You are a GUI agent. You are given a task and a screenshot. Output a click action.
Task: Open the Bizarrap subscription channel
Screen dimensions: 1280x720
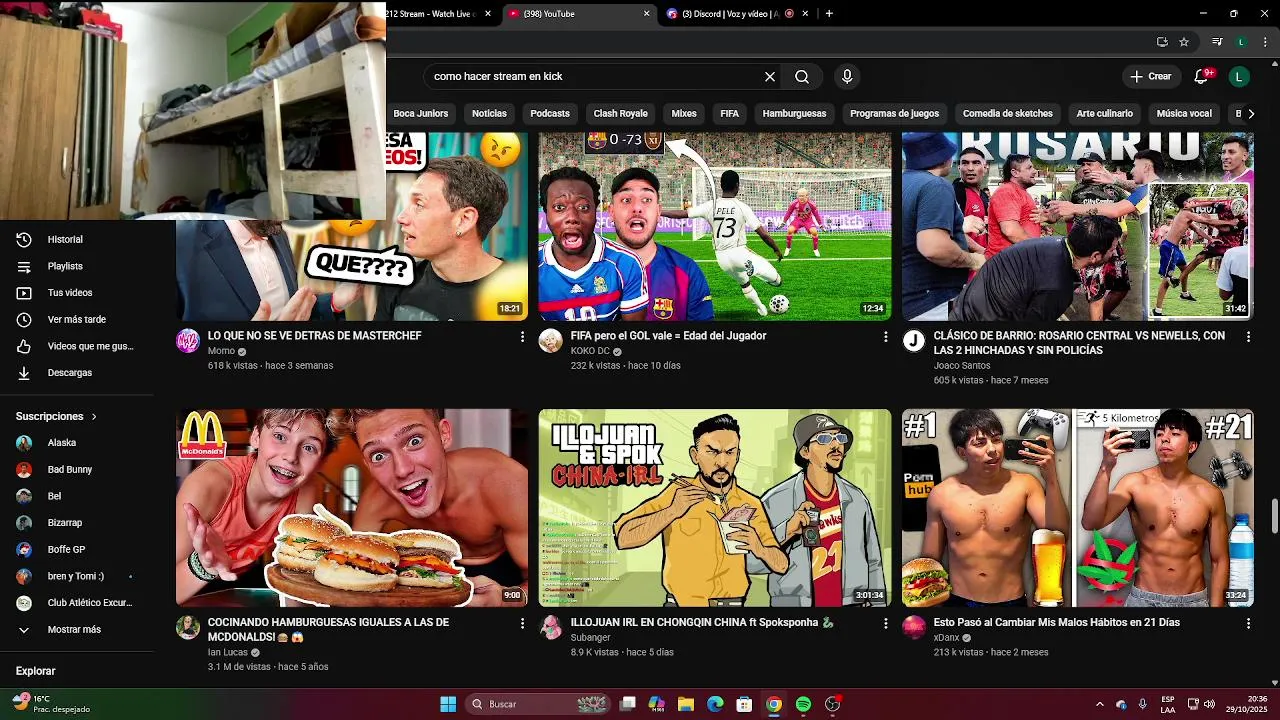[x=65, y=523]
